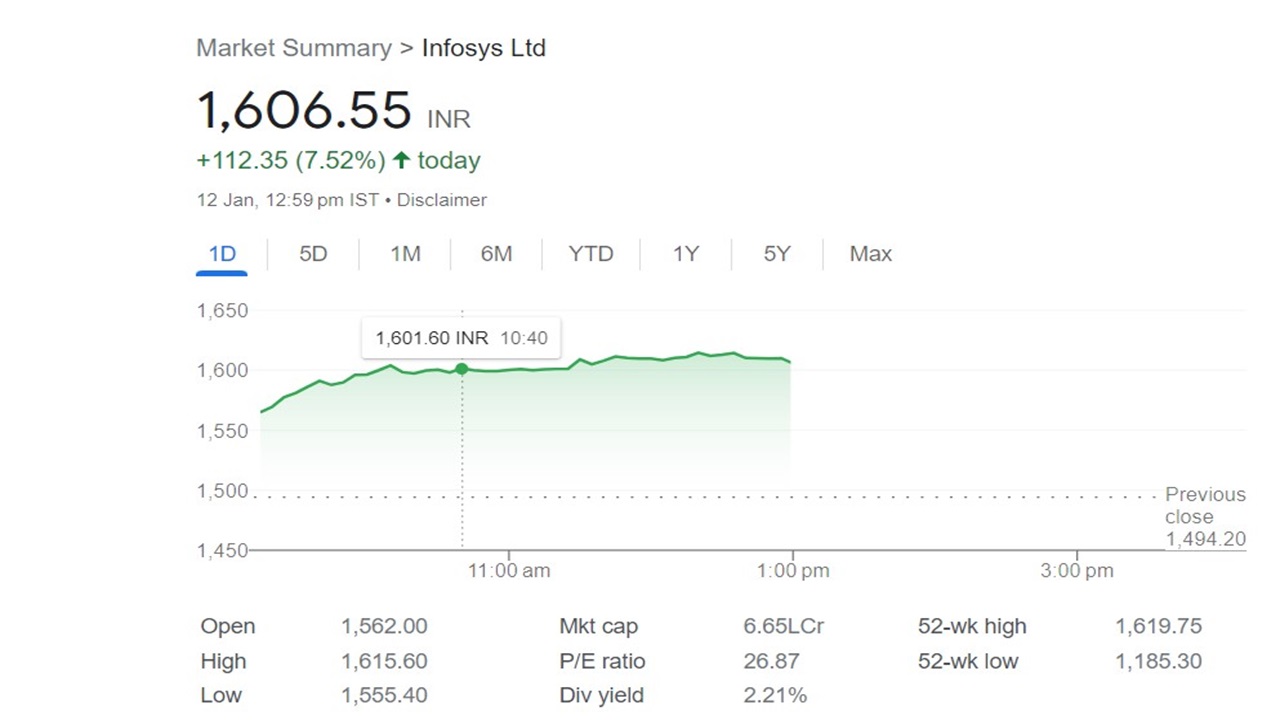The width and height of the screenshot is (1280, 720).
Task: Select the YTD range tab
Action: [591, 254]
